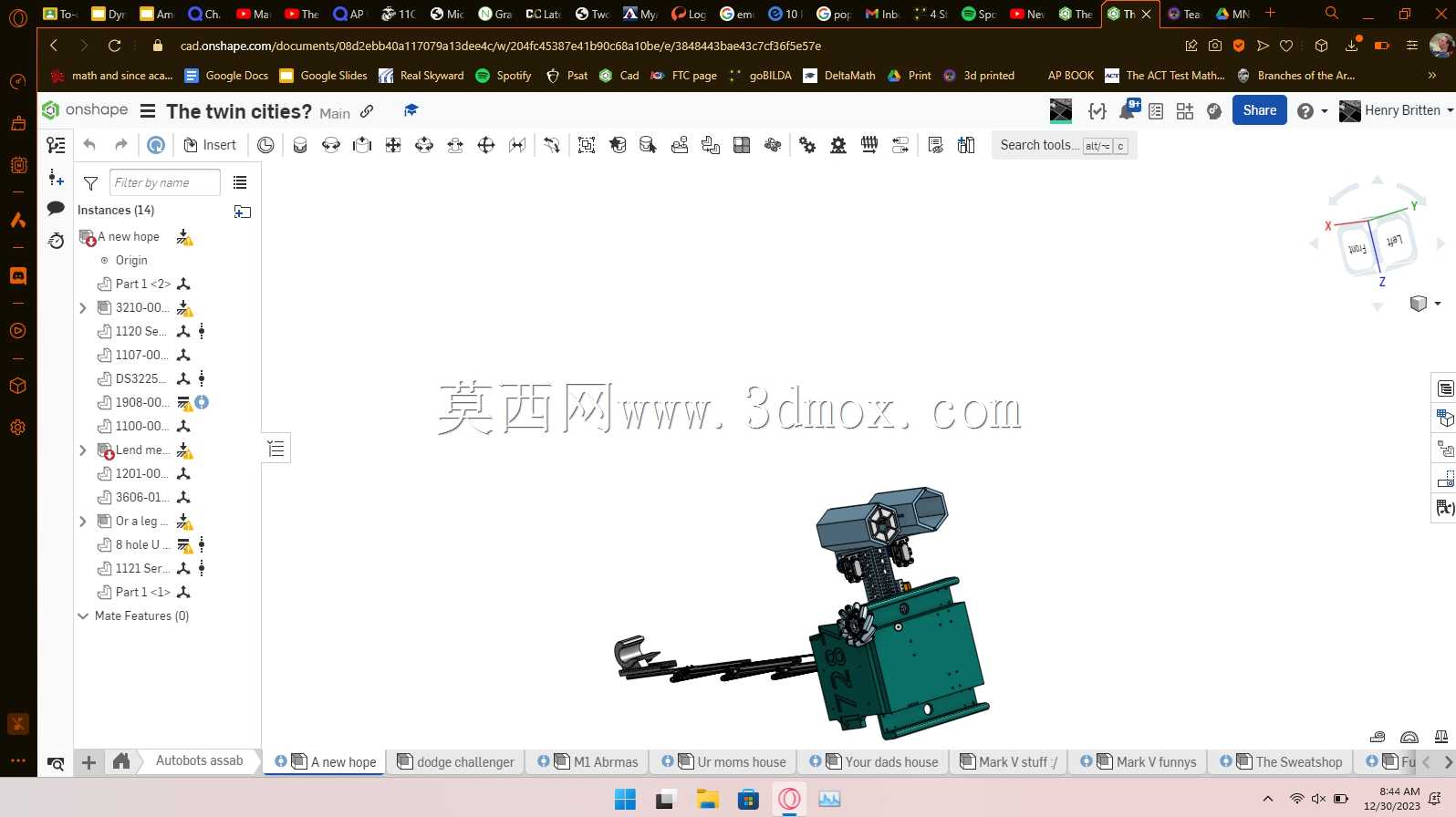Switch to the M1 Abrmas tab
Image resolution: width=1456 pixels, height=817 pixels.
pyautogui.click(x=588, y=762)
